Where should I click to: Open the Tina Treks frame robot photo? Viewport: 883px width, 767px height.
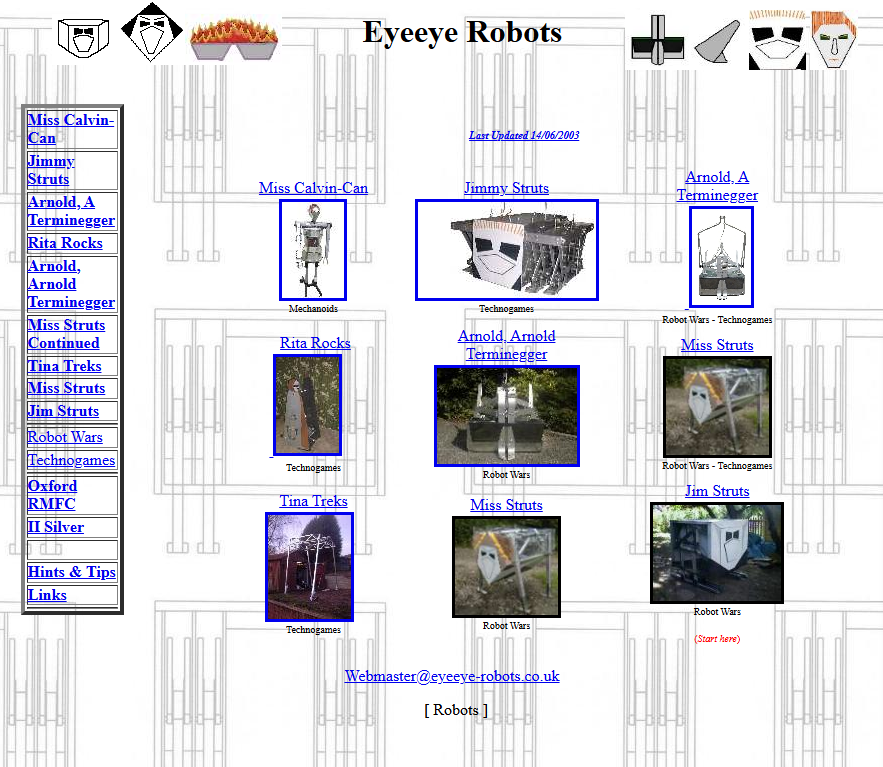[310, 567]
